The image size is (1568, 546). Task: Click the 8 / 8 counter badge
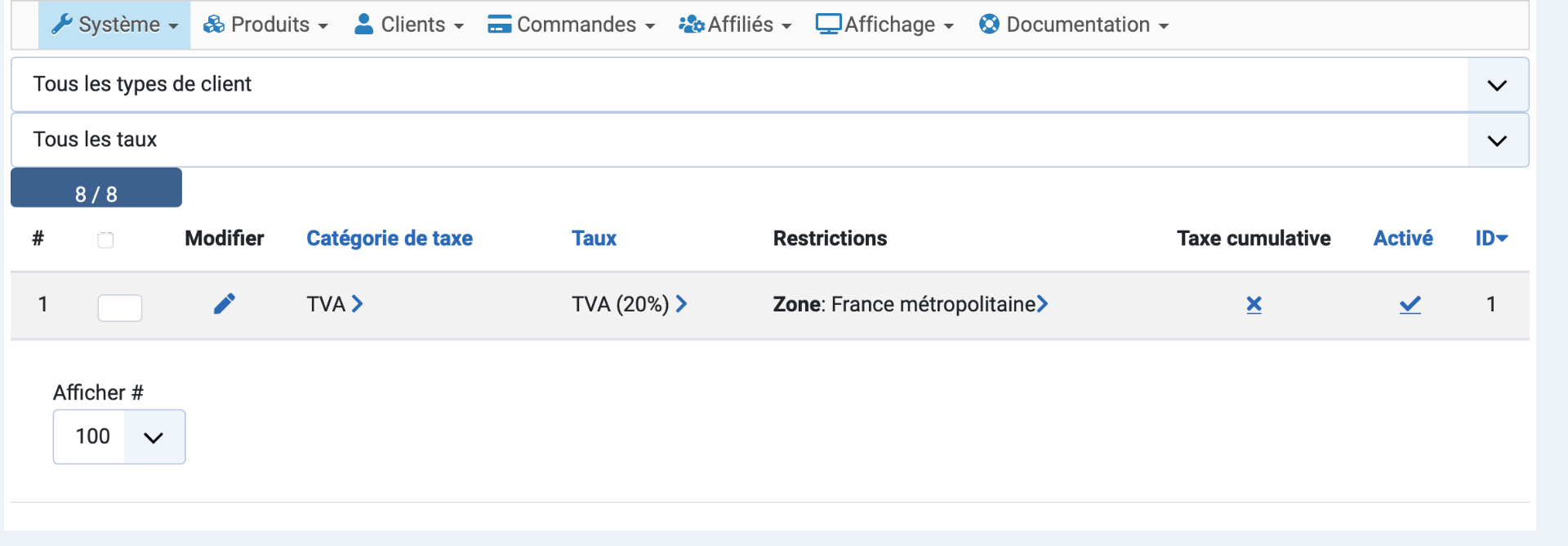[96, 189]
